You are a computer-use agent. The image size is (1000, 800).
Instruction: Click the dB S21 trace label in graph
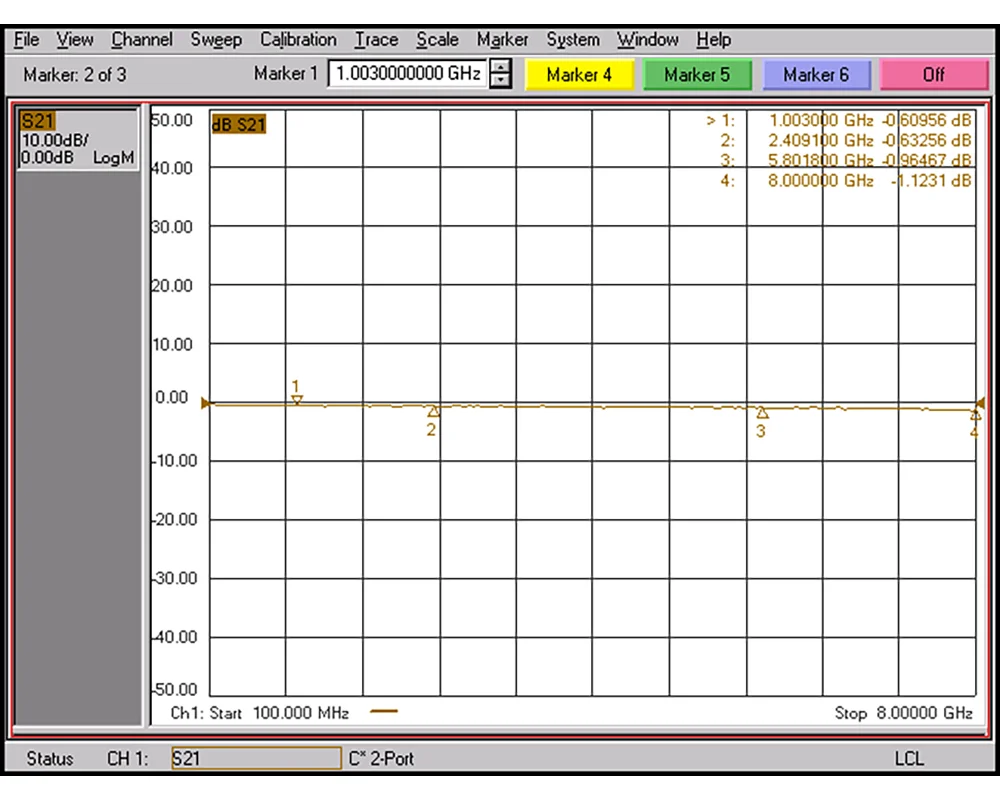point(238,125)
